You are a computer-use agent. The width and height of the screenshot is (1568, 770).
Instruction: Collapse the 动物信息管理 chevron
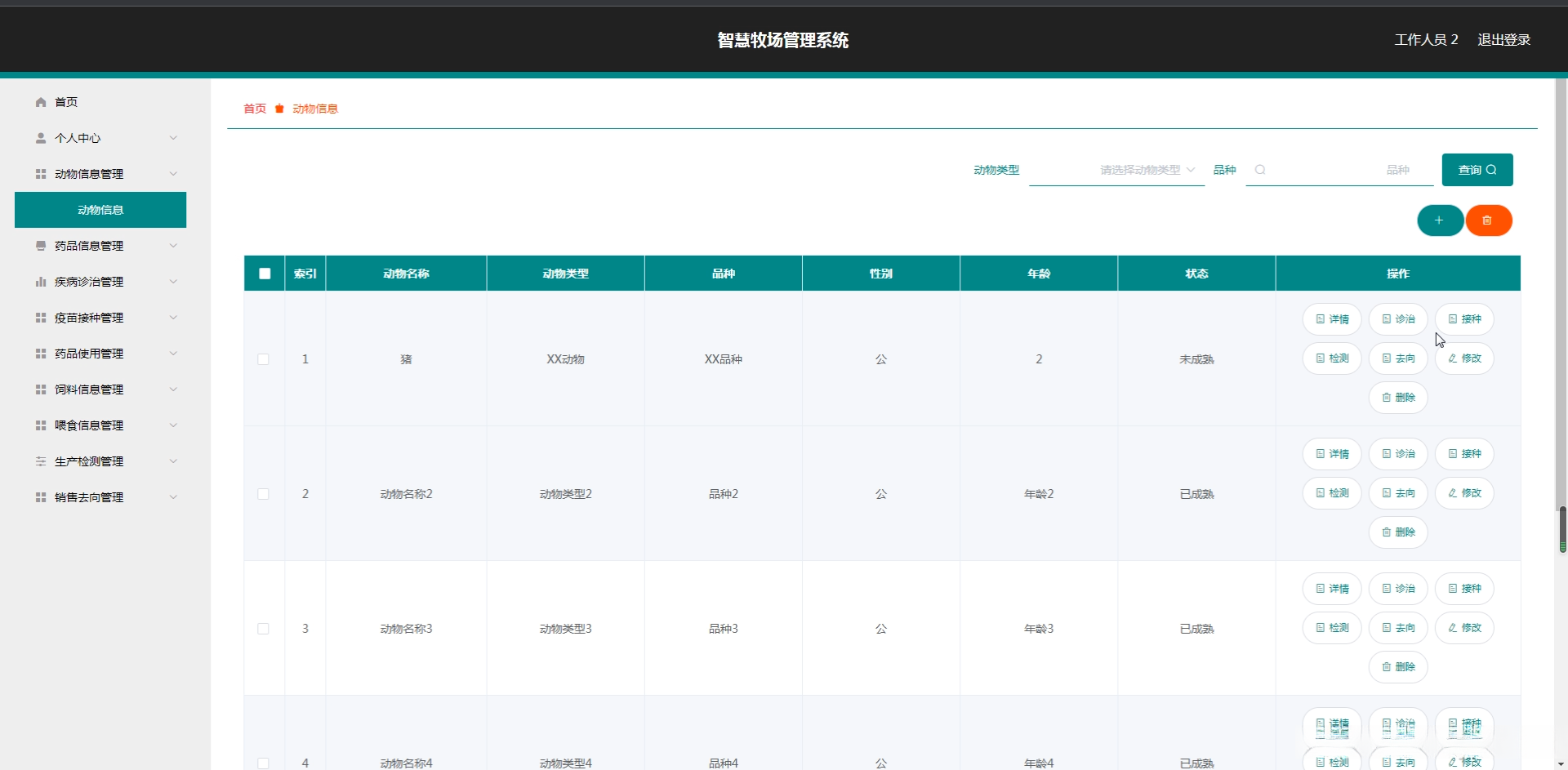[173, 174]
